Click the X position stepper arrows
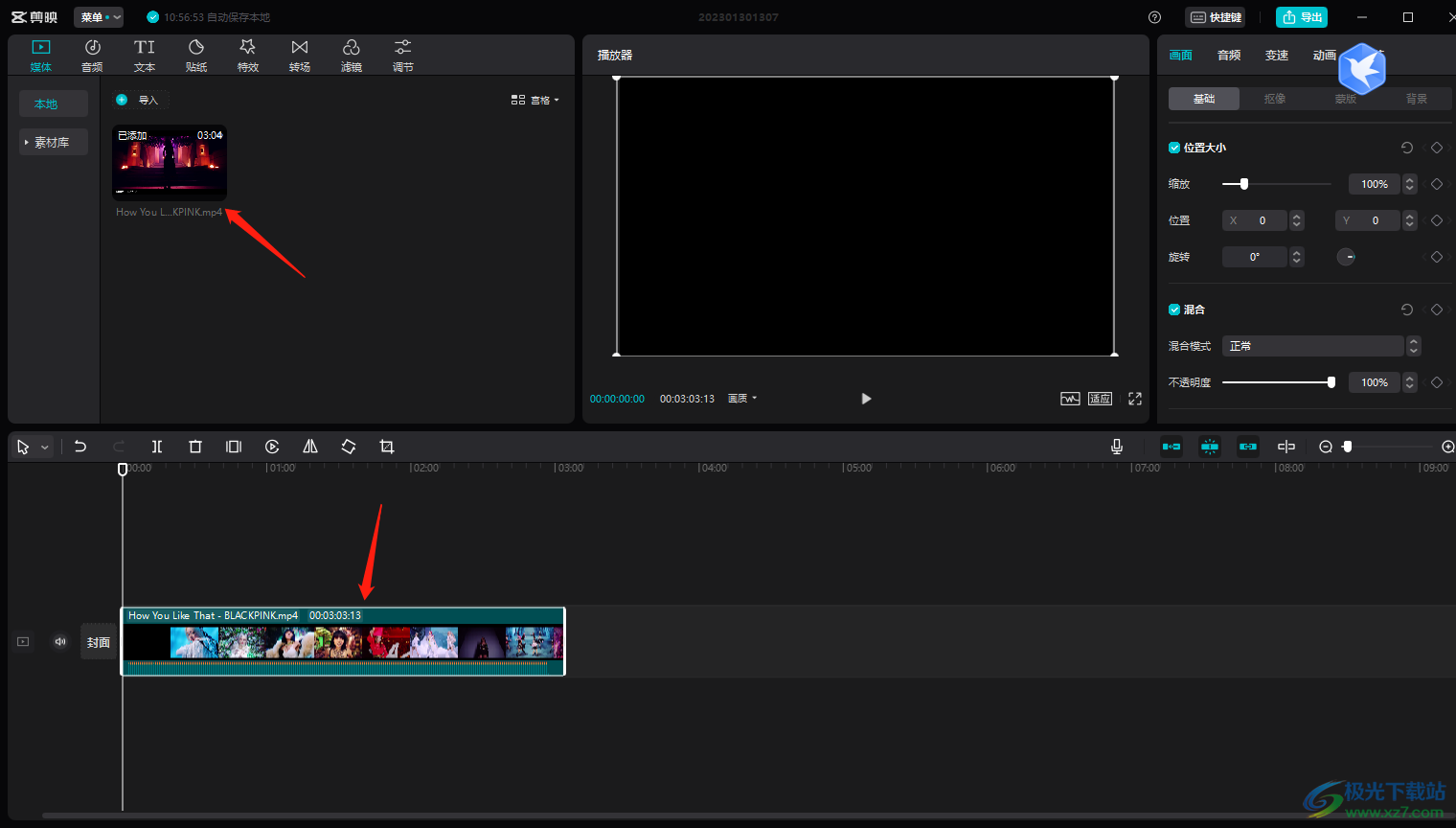Screen dimensions: 1456x828 coord(1297,220)
